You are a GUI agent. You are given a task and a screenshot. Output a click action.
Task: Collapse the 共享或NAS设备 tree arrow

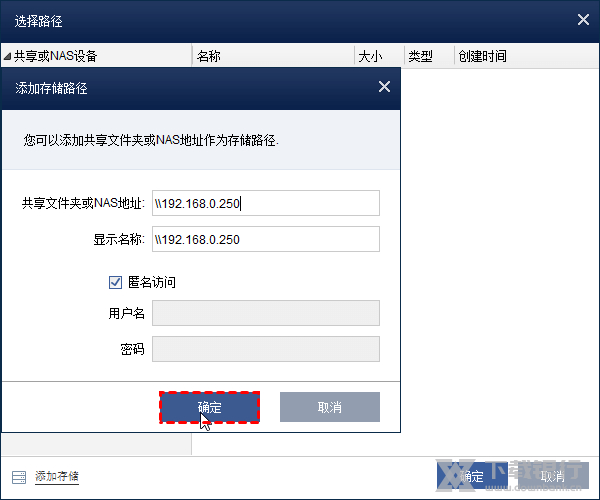tap(8, 57)
